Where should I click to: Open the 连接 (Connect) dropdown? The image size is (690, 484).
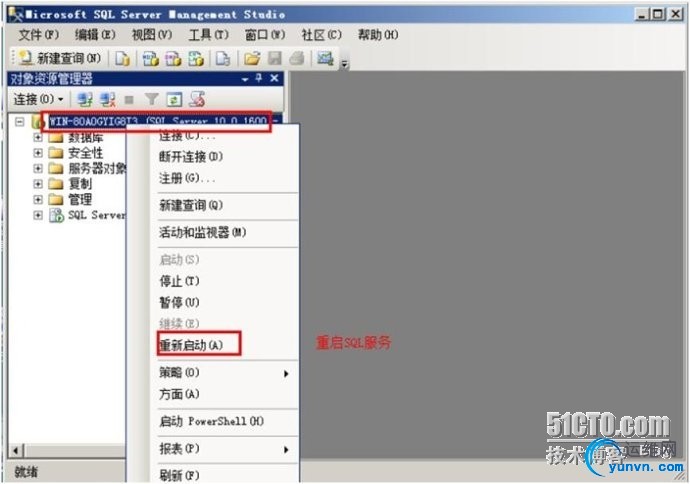(38, 99)
